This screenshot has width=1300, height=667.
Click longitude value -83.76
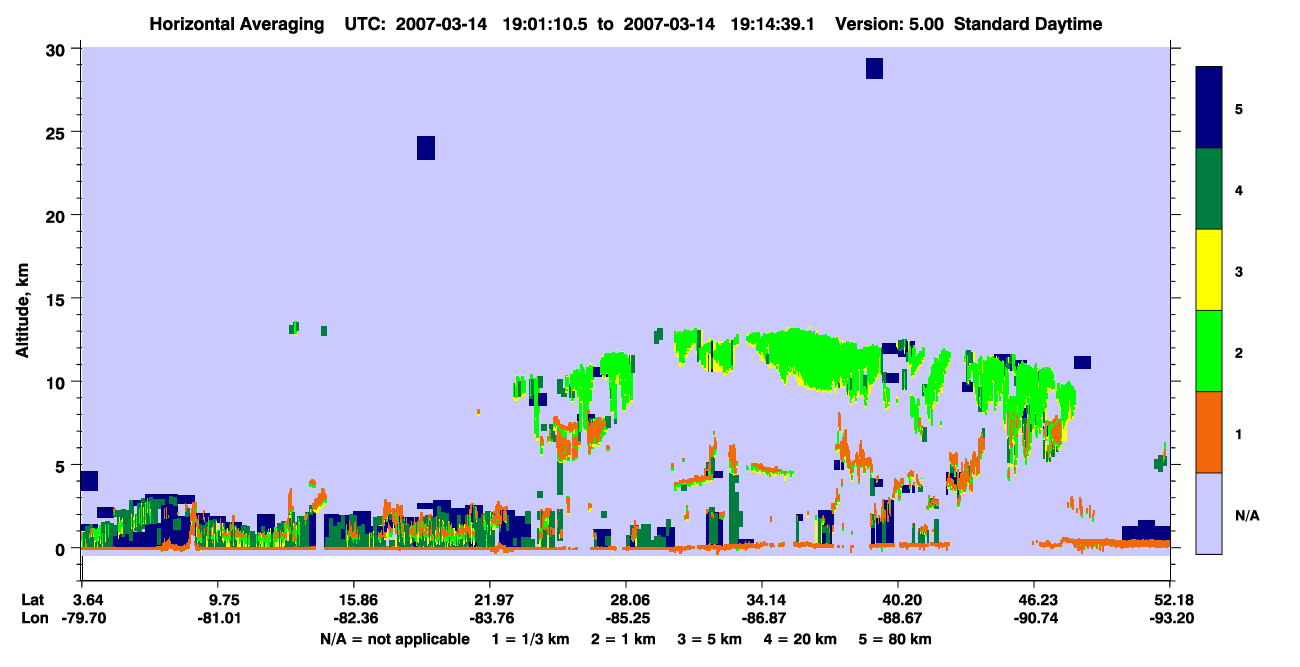tap(490, 619)
